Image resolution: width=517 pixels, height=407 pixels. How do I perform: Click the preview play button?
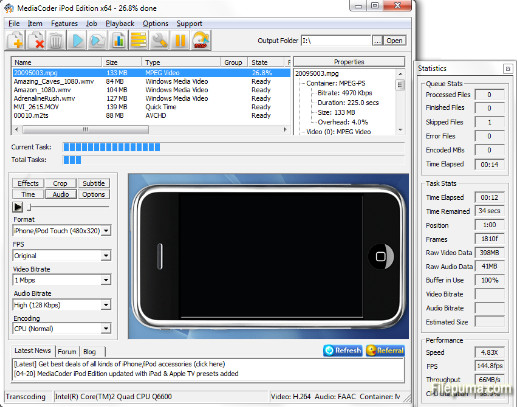tap(18, 207)
